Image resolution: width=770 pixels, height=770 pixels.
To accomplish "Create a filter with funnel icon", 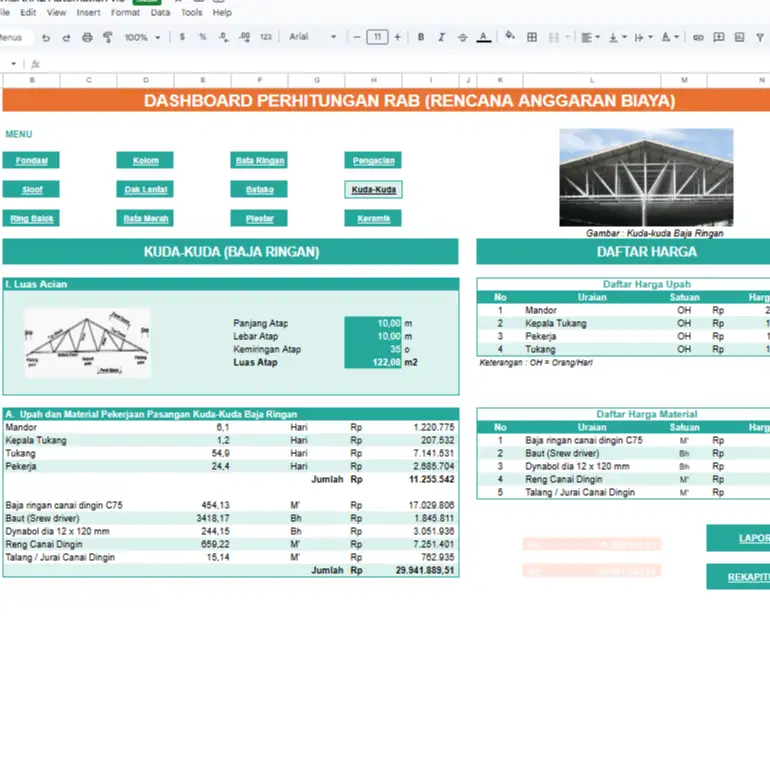I will point(760,37).
